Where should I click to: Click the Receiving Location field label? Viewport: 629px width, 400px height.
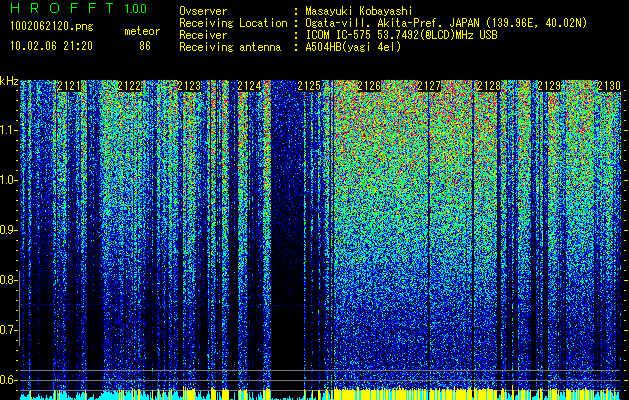click(x=233, y=23)
